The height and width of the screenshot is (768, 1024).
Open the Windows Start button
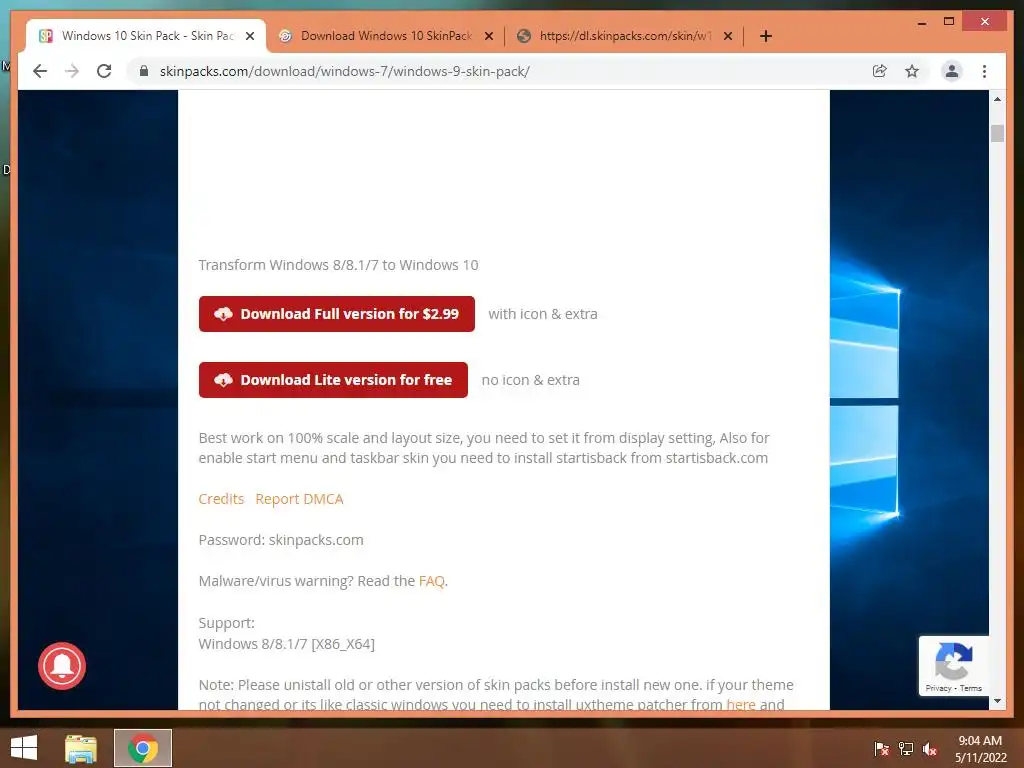click(x=24, y=748)
